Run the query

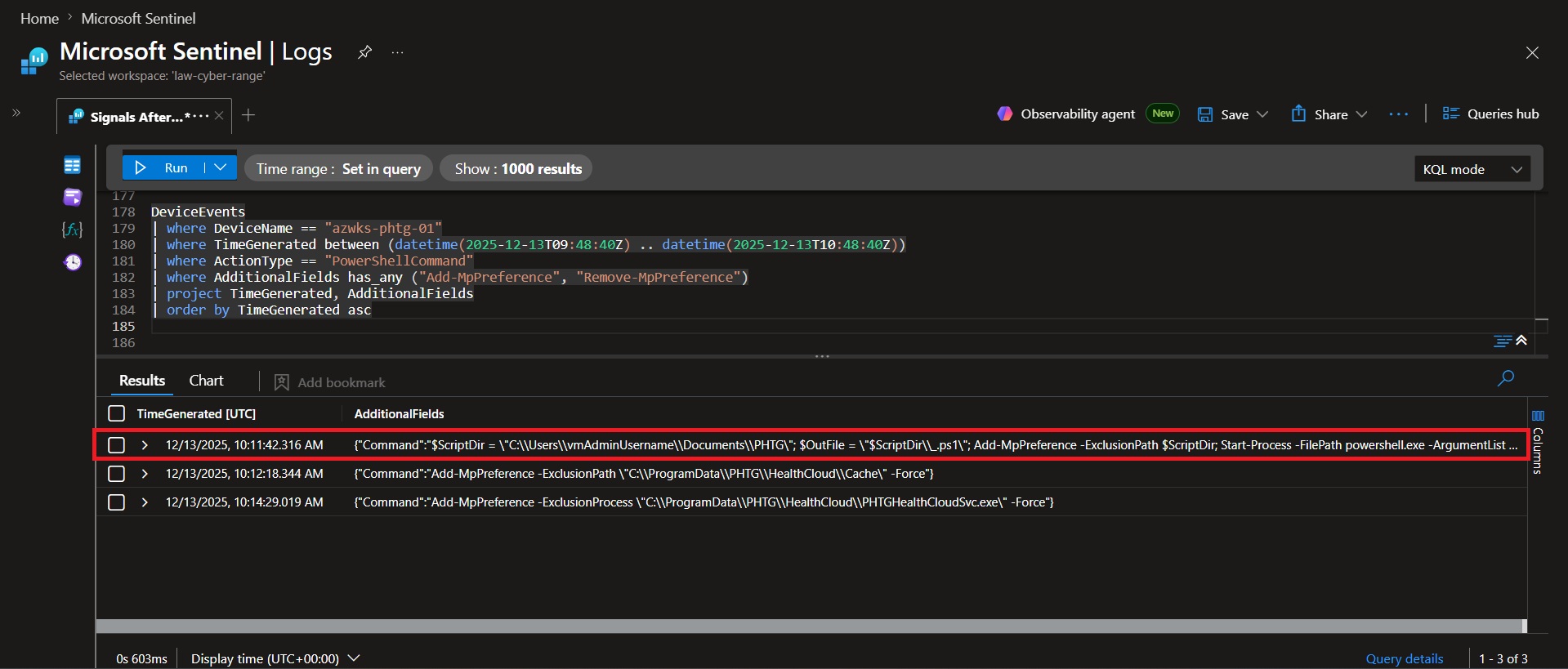tap(163, 167)
